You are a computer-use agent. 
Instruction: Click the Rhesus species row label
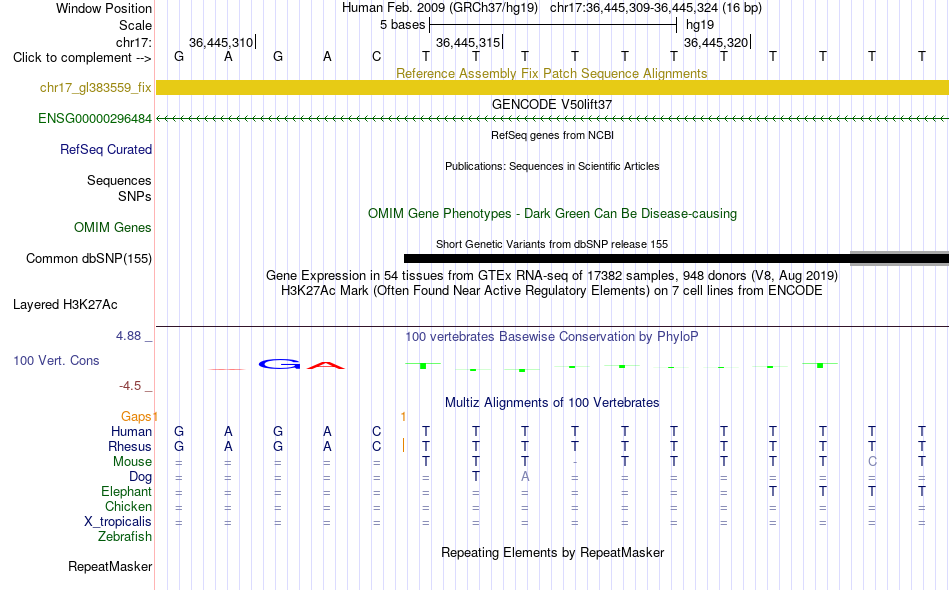coord(130,446)
